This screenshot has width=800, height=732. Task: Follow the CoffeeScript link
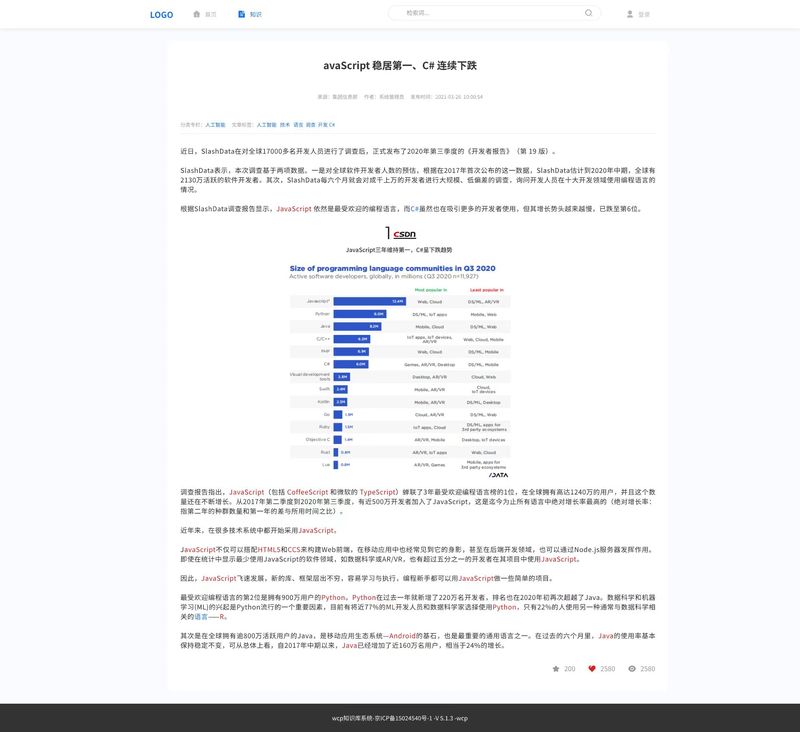pyautogui.click(x=308, y=492)
